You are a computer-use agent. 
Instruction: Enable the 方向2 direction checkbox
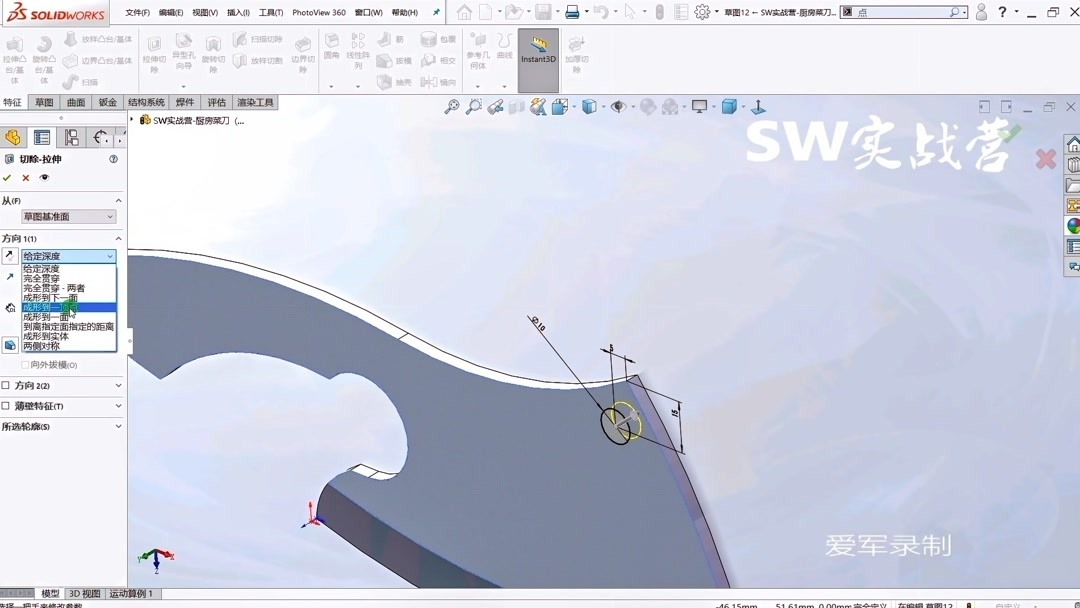[8, 384]
